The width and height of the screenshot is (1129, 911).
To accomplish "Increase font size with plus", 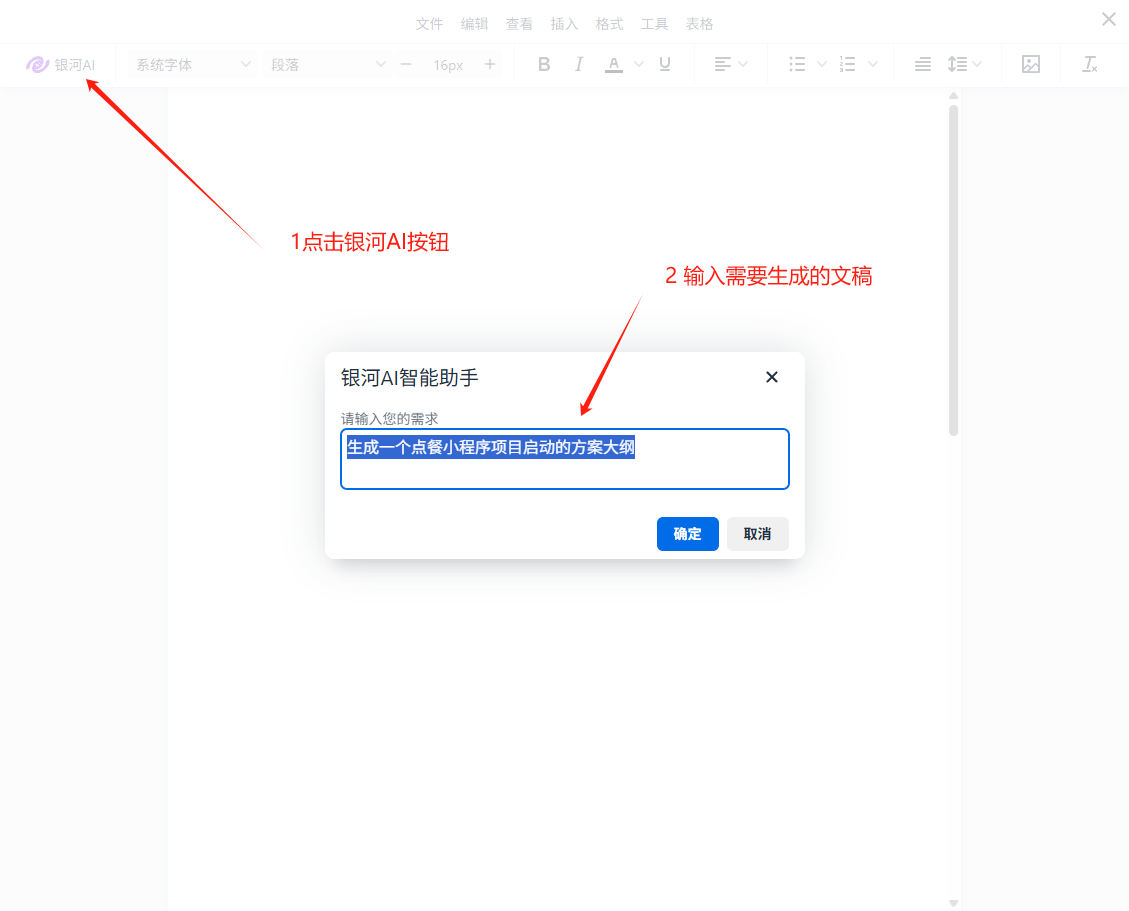I will [490, 65].
